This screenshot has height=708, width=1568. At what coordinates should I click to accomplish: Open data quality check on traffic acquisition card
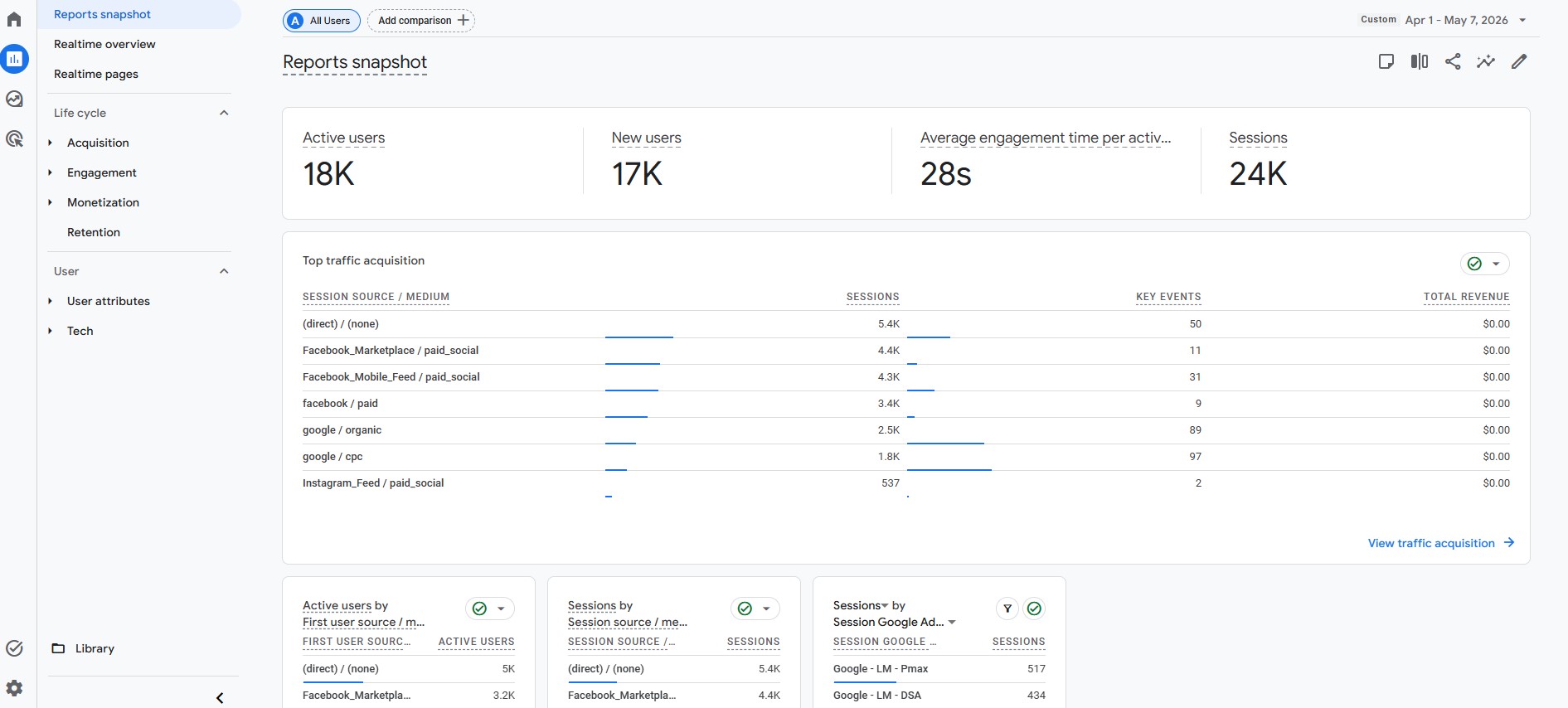pyautogui.click(x=1484, y=264)
